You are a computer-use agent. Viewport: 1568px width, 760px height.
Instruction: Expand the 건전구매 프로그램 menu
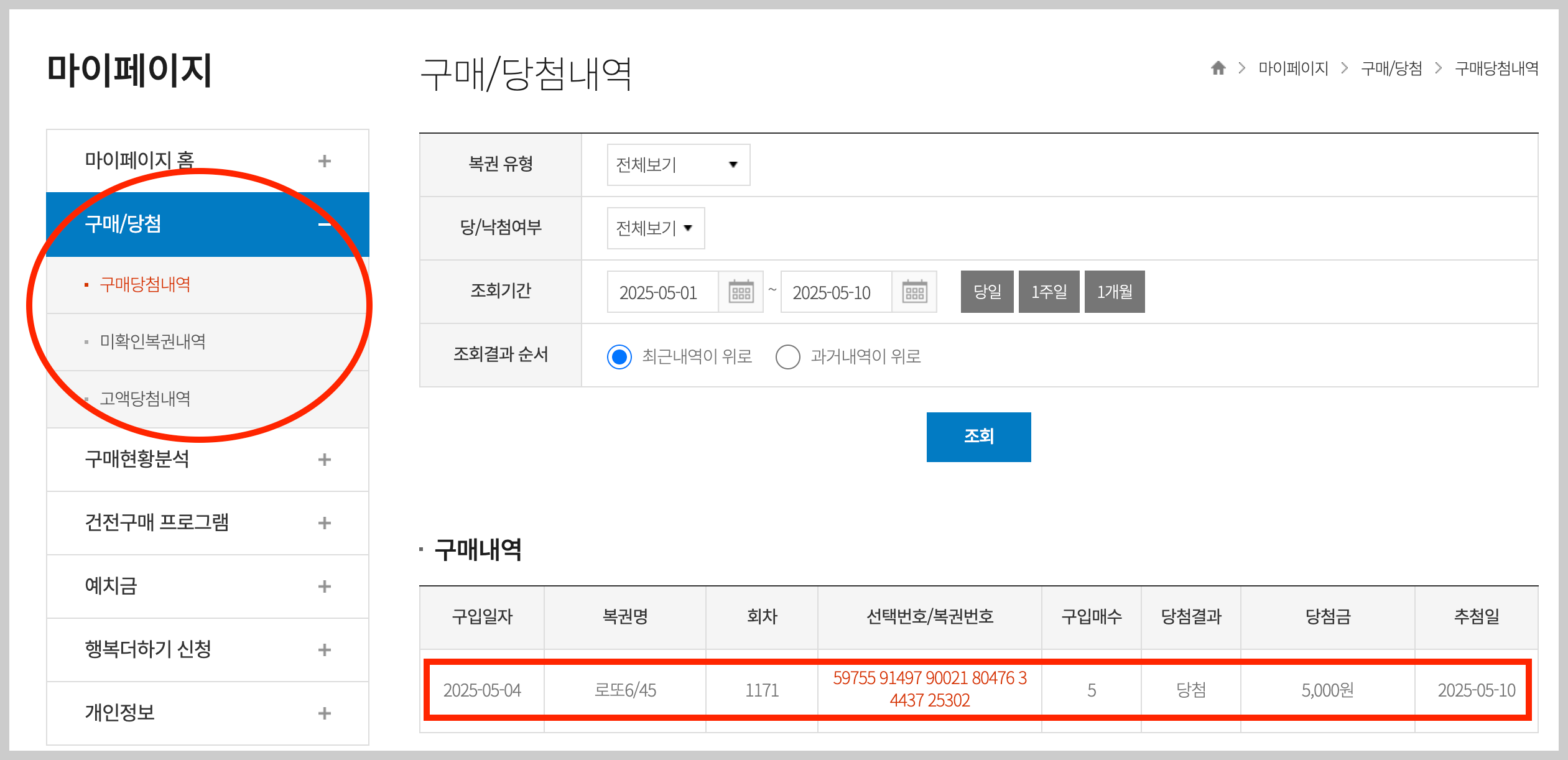pyautogui.click(x=324, y=523)
